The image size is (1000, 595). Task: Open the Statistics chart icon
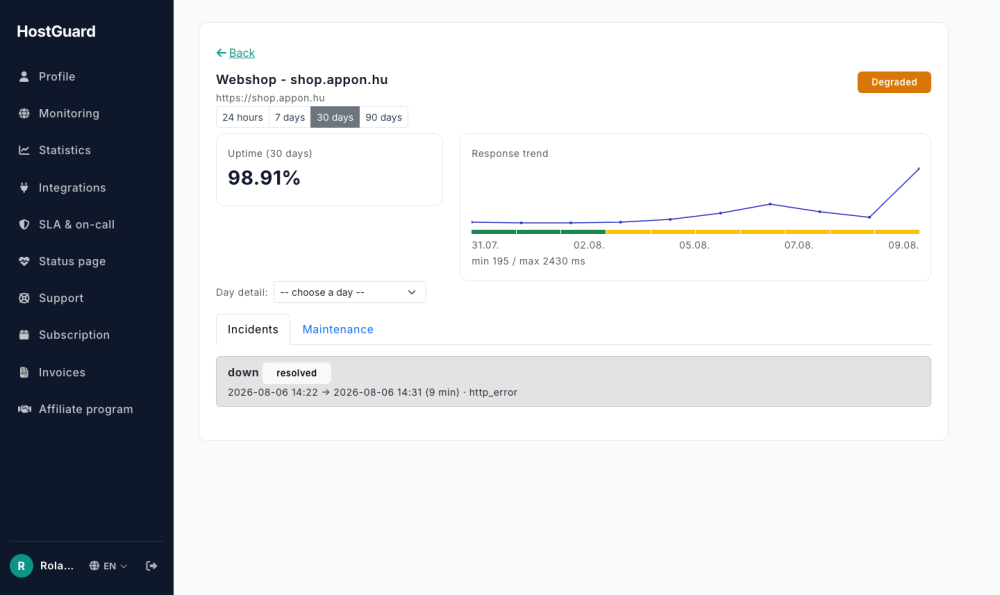coord(24,151)
